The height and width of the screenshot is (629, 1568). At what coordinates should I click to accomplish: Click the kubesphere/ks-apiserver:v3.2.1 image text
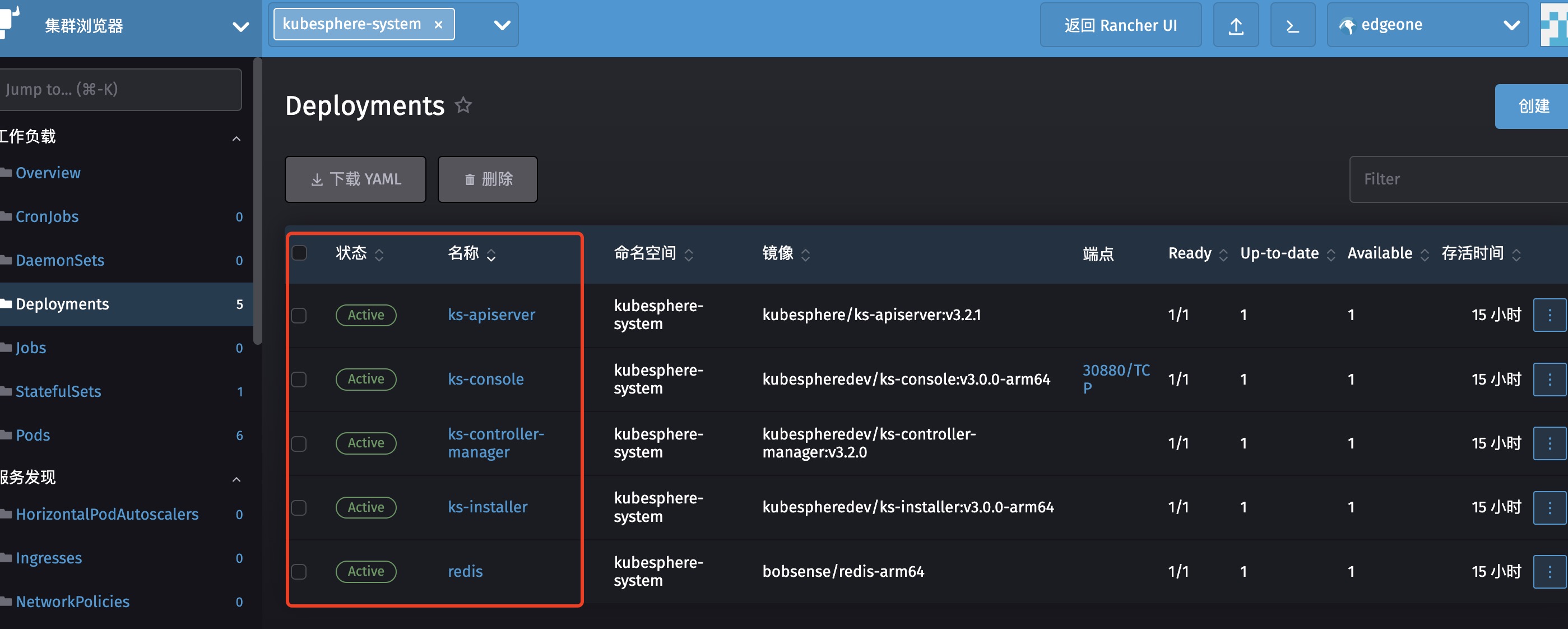[x=871, y=315]
